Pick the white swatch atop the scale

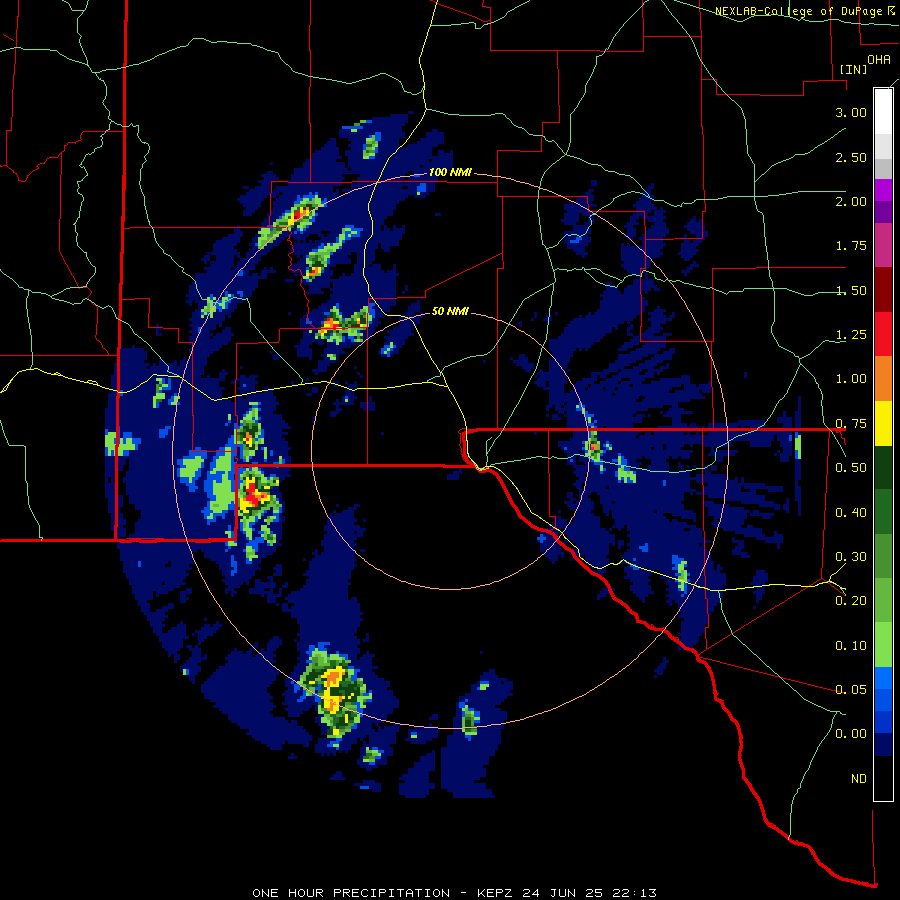click(883, 111)
